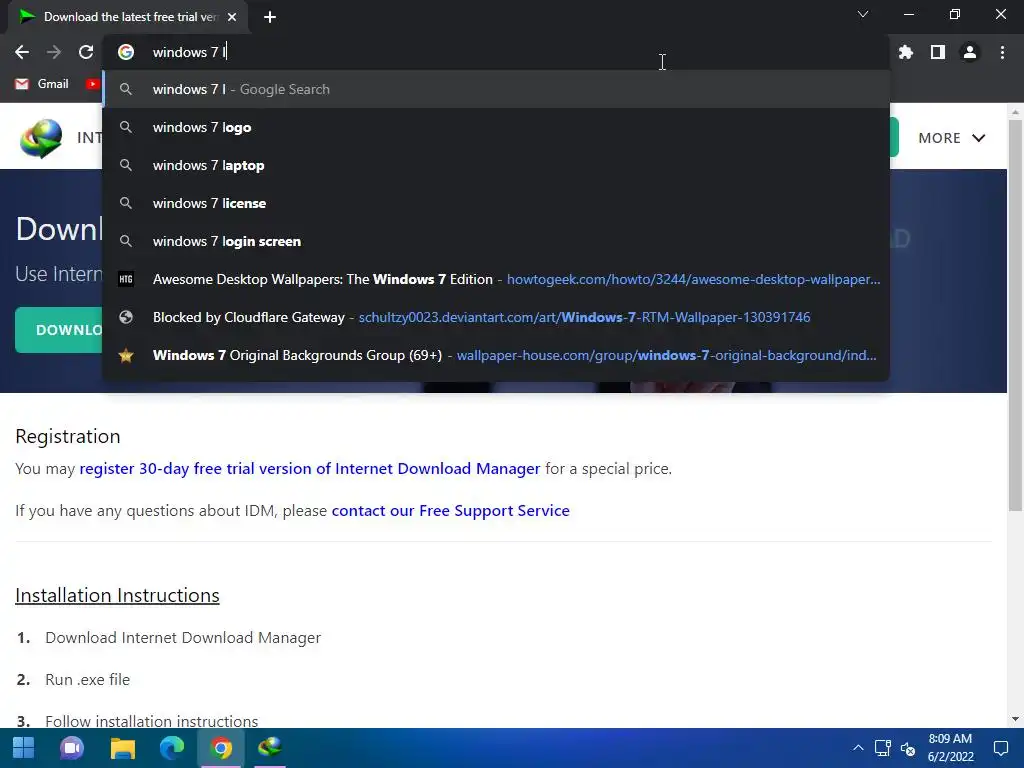Open the Extensions puzzle icon
Screen dimensions: 1024x768
pos(905,52)
